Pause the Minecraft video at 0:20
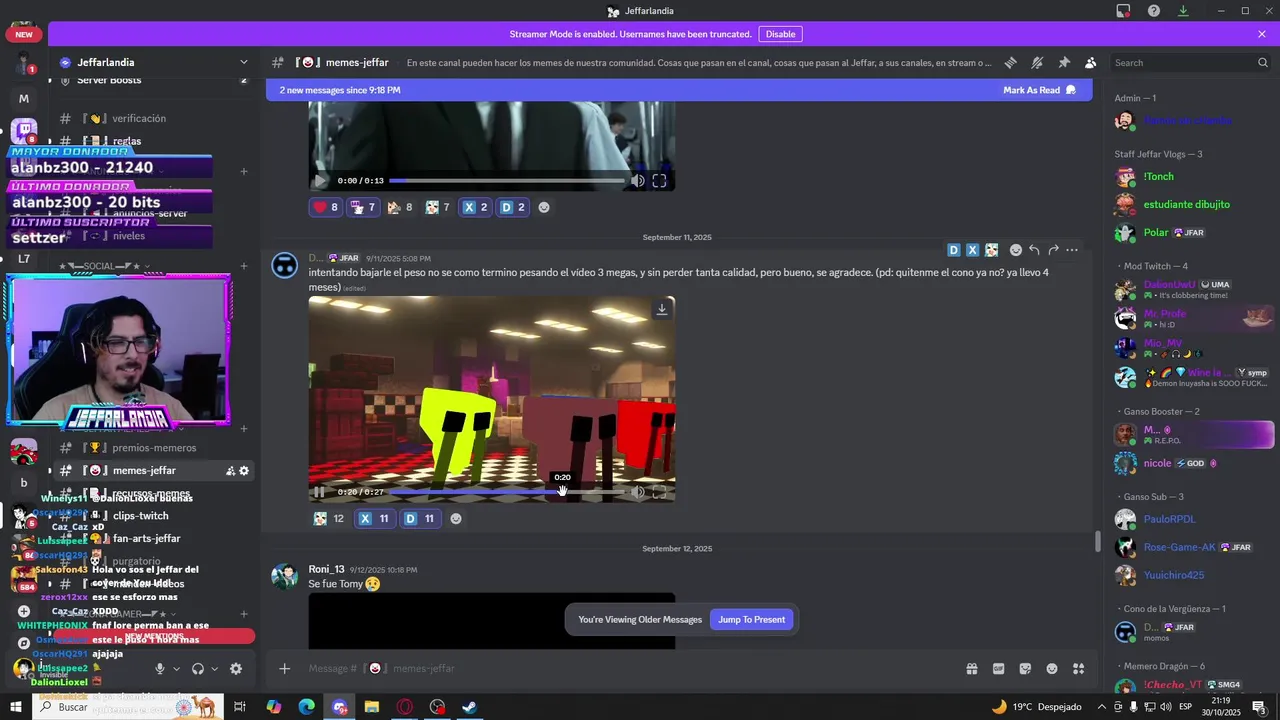1280x720 pixels. pos(319,492)
